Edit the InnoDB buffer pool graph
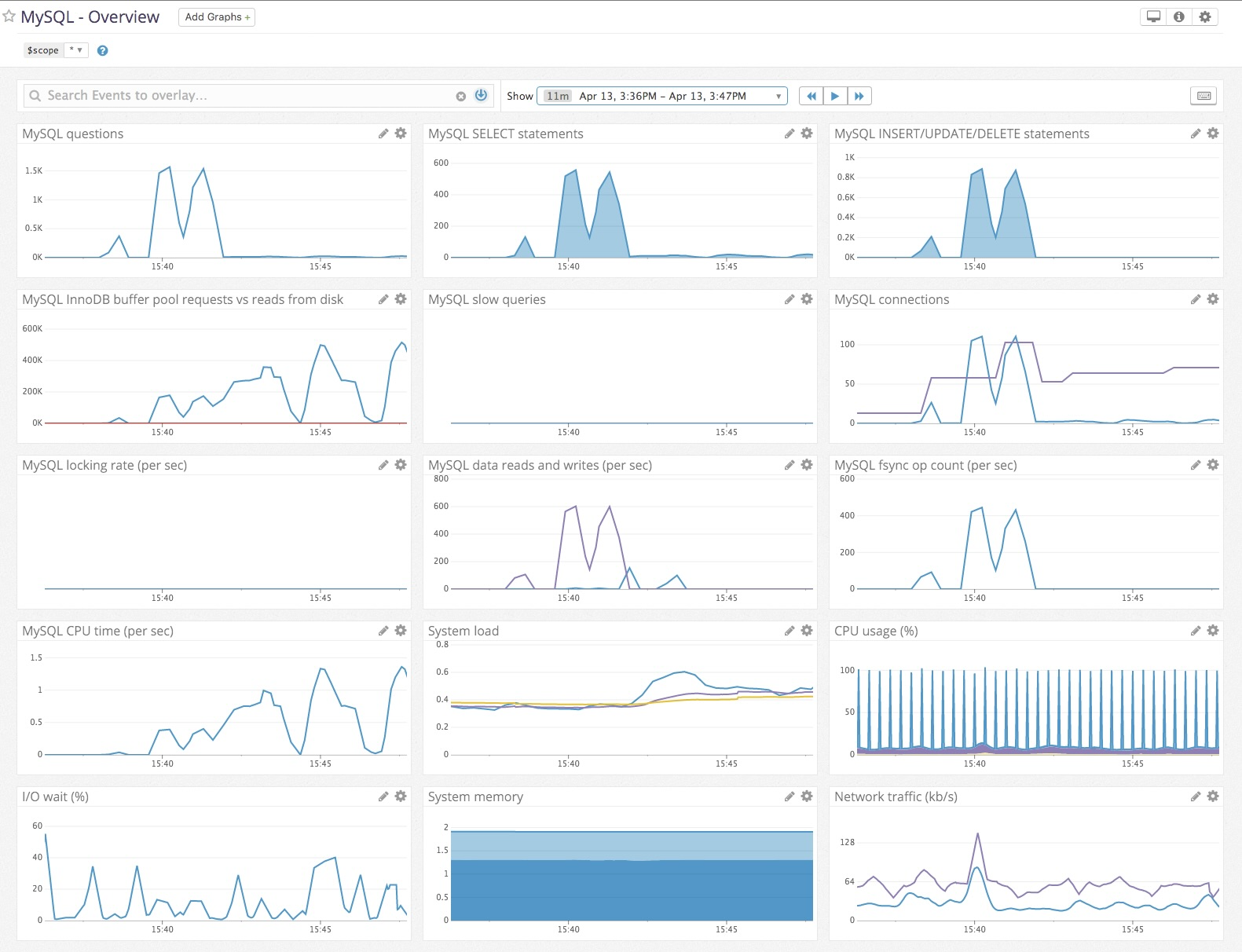1242x952 pixels. coord(383,299)
